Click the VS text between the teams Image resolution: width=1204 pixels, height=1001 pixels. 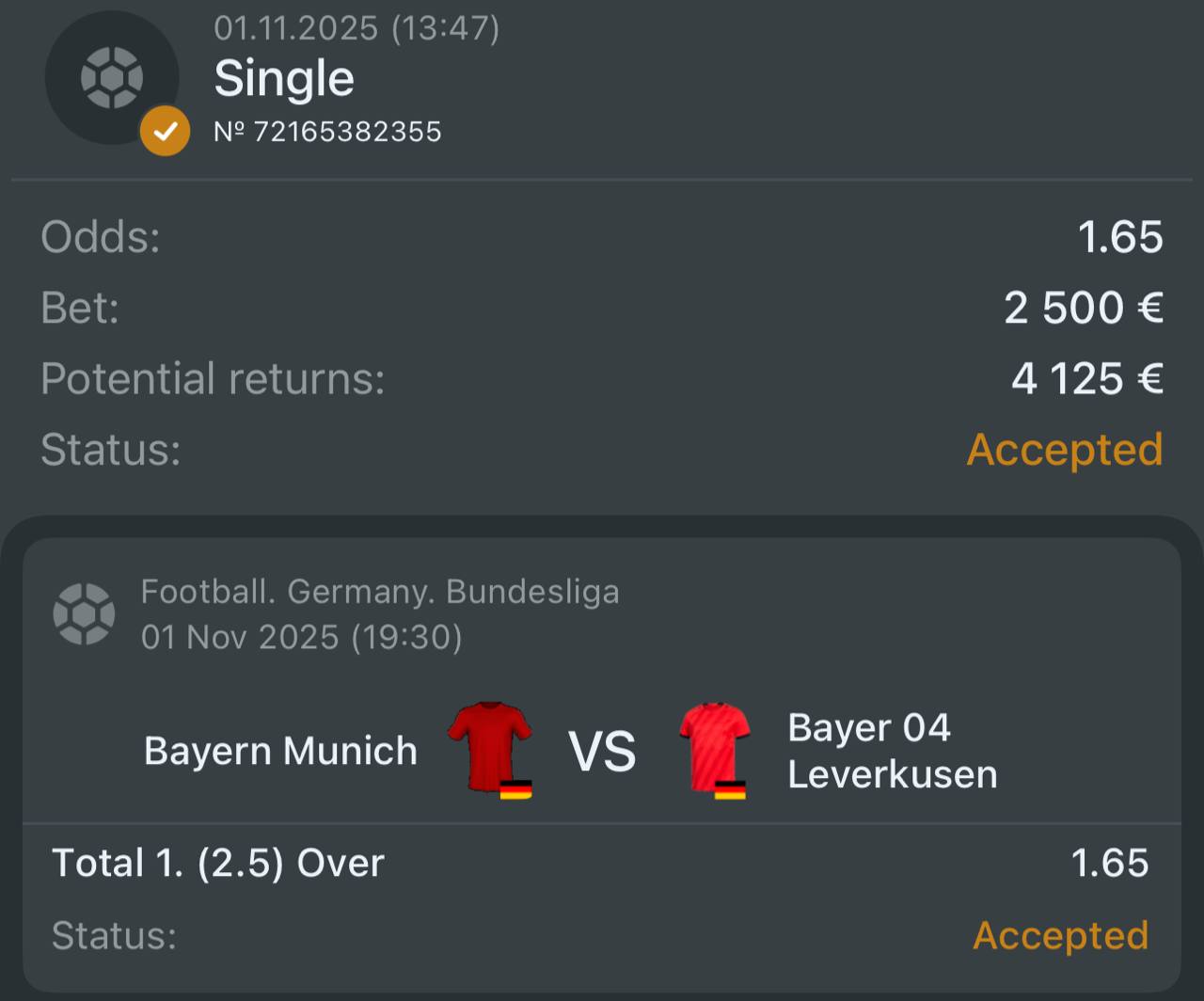602,753
